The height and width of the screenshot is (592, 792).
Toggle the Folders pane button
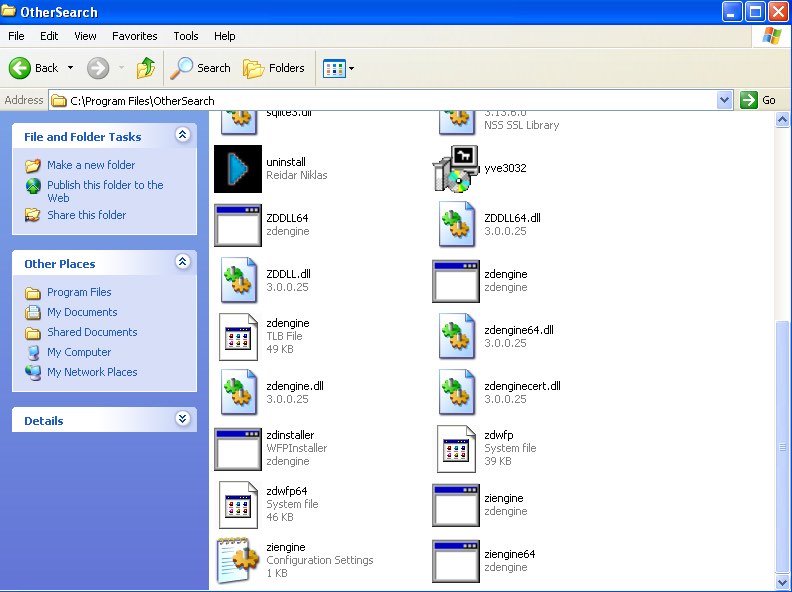(274, 68)
